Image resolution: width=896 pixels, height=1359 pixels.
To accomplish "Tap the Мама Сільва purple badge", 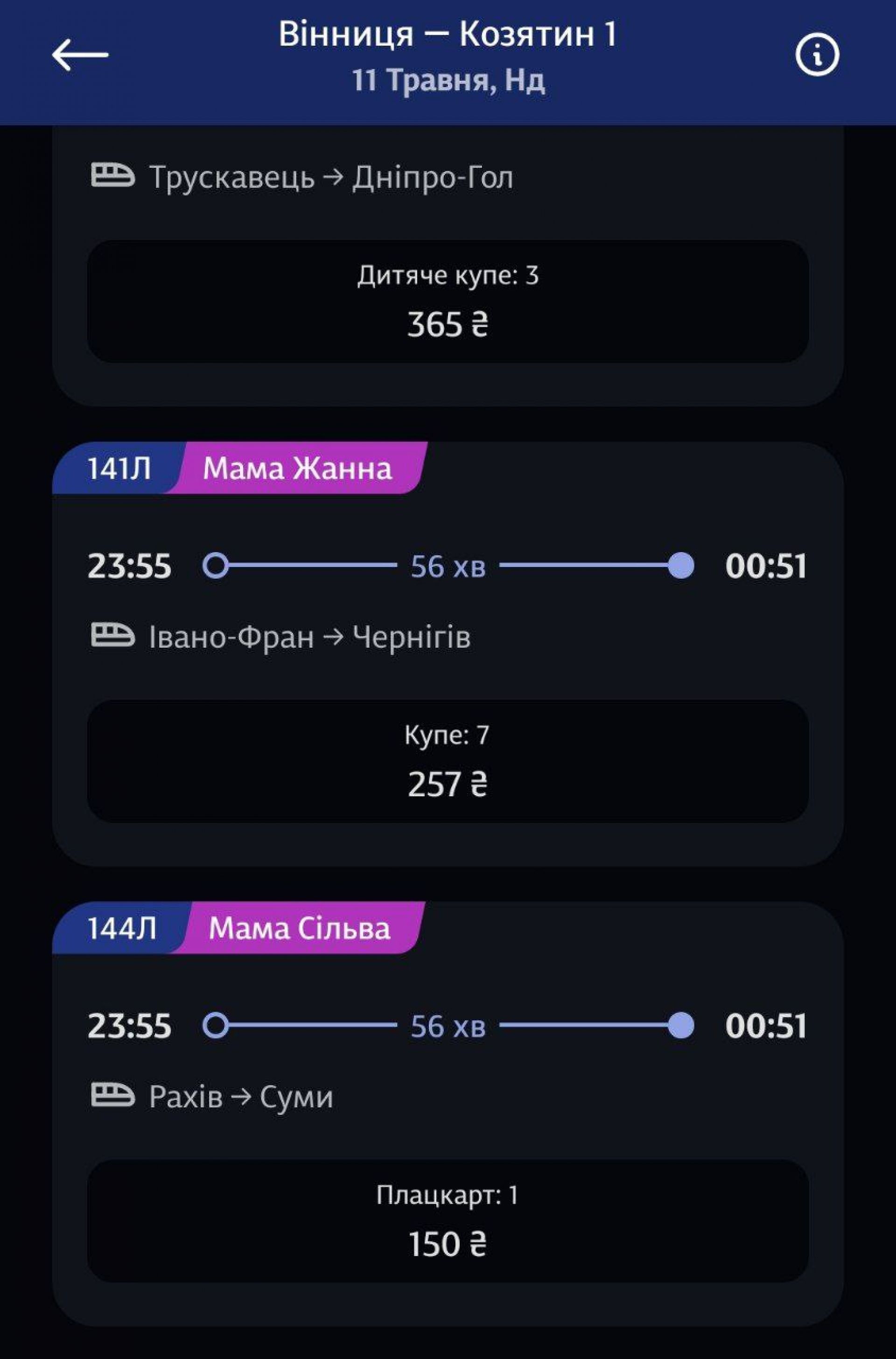I will (x=300, y=927).
